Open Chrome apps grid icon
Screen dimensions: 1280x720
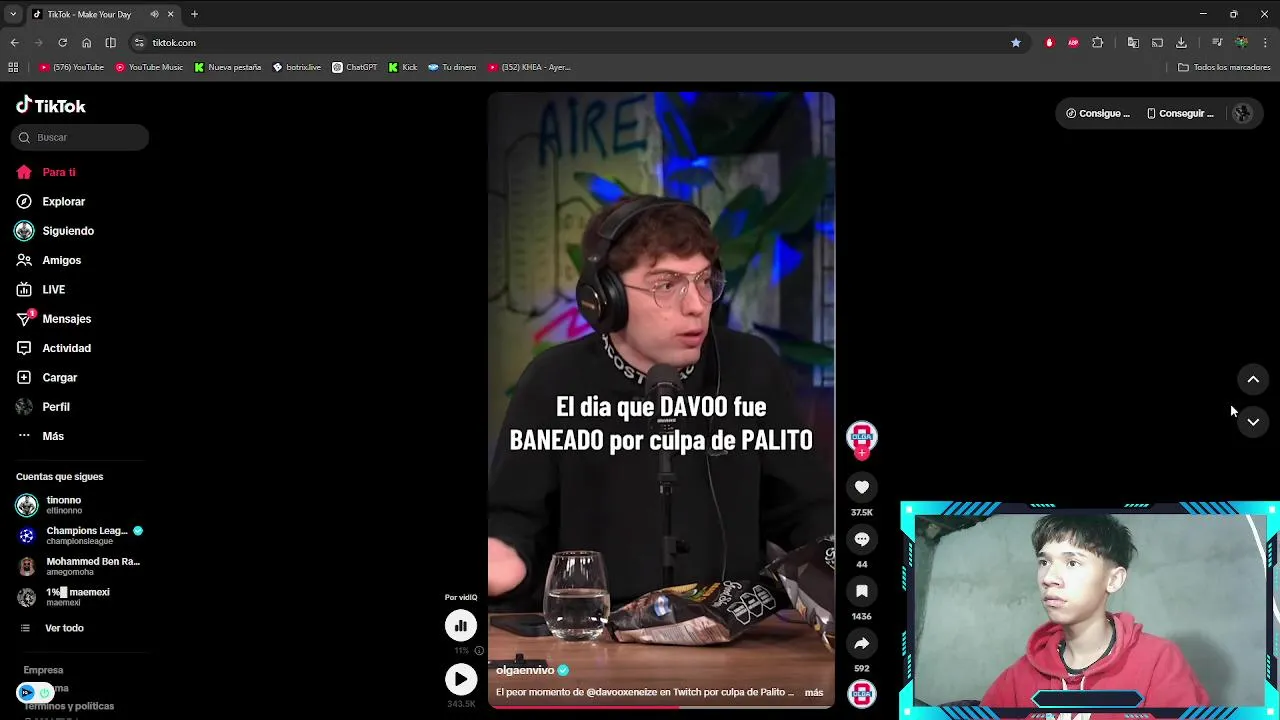13,67
